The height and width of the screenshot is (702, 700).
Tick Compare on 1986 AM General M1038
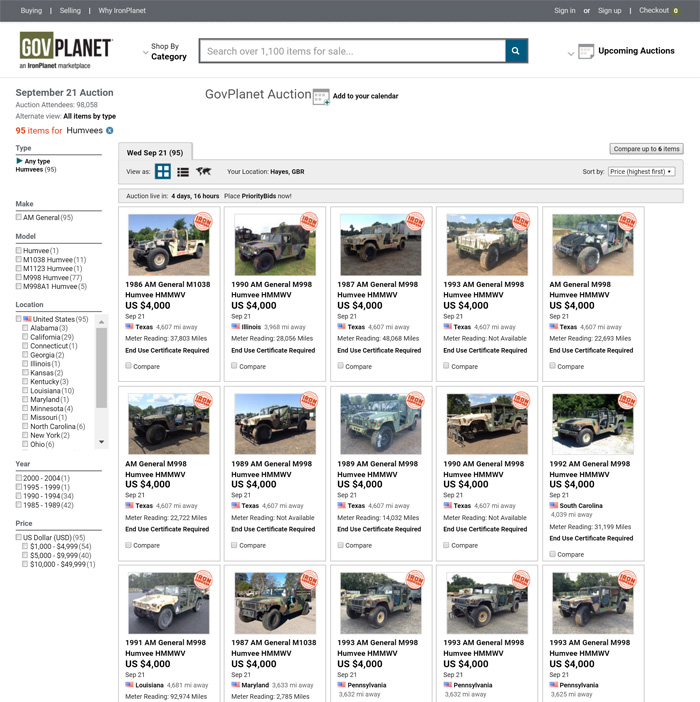pyautogui.click(x=128, y=366)
